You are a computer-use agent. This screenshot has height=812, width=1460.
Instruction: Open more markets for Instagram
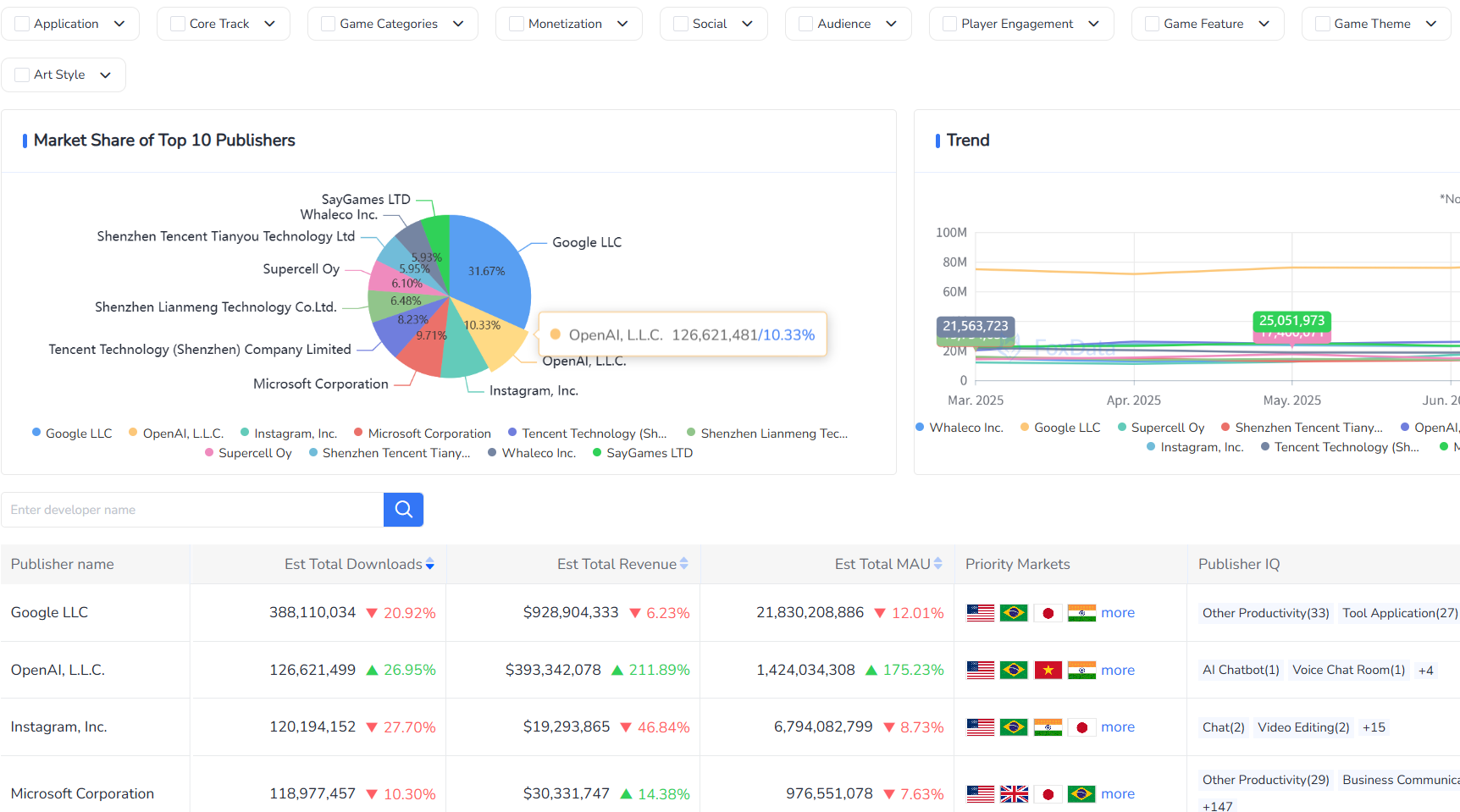[x=1118, y=727]
